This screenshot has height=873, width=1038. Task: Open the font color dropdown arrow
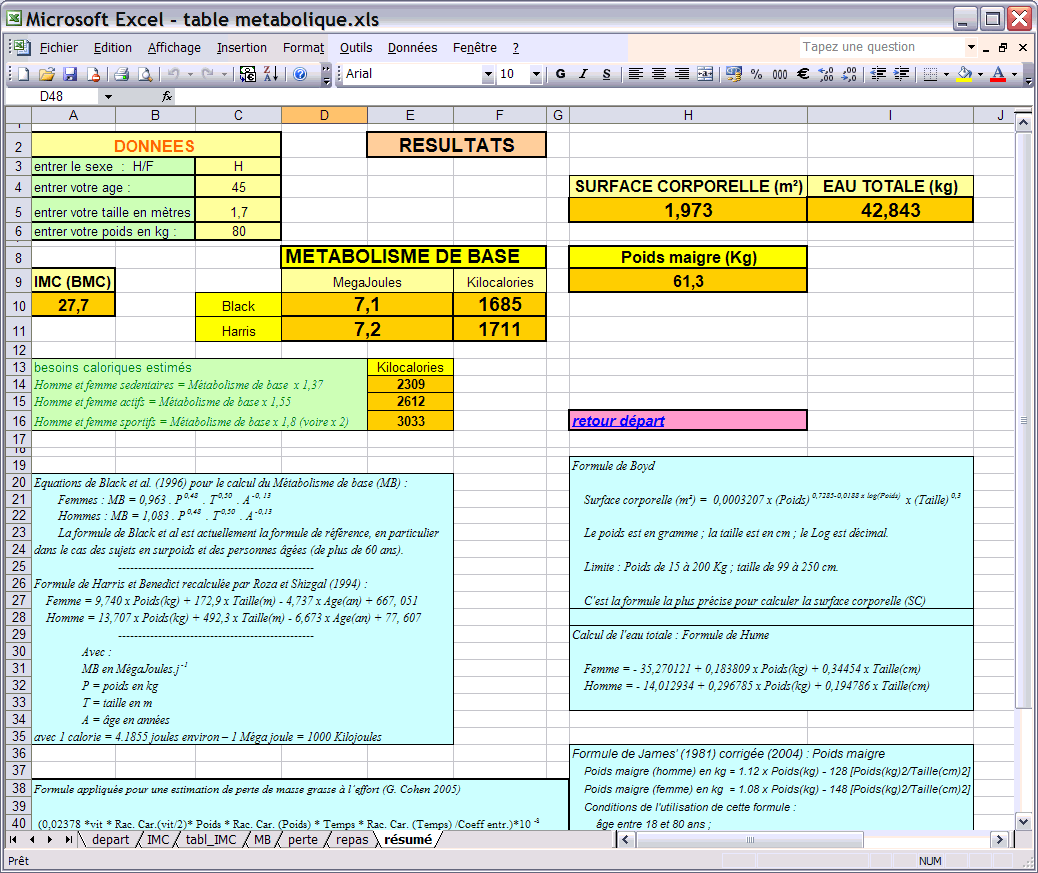[x=1014, y=74]
